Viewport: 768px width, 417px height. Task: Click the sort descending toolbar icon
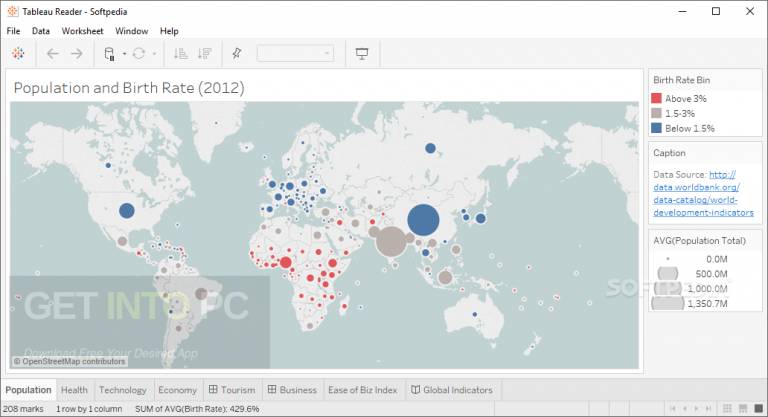click(205, 53)
